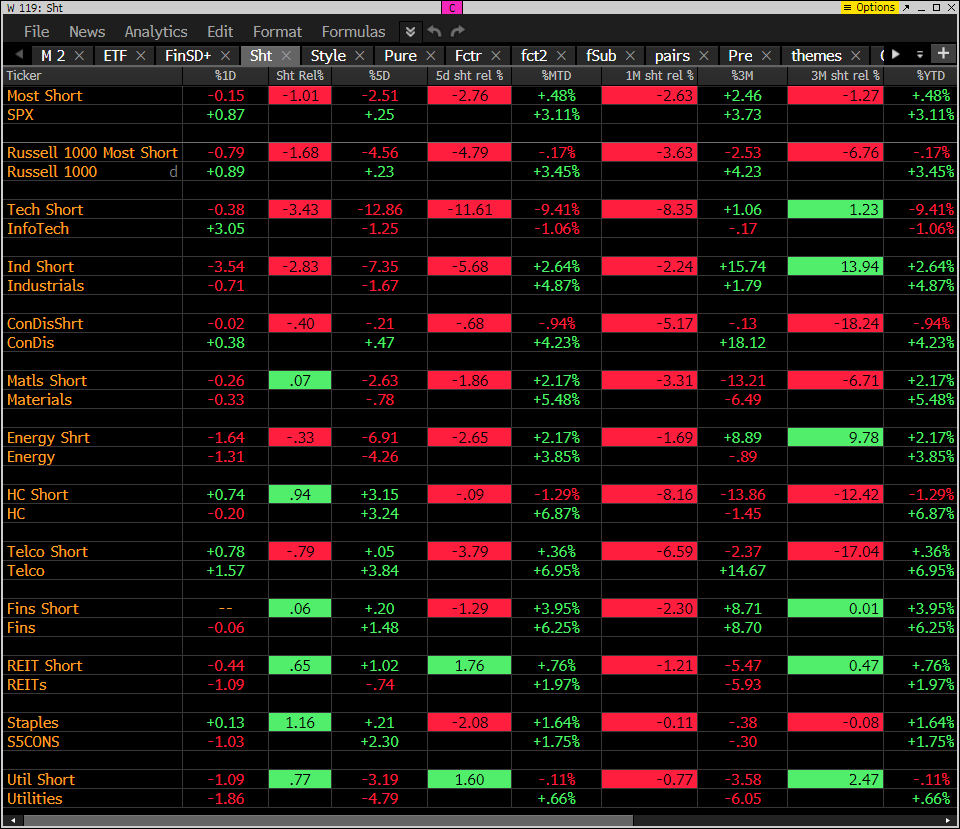Sort by the Sht Rel% column header

tap(299, 75)
